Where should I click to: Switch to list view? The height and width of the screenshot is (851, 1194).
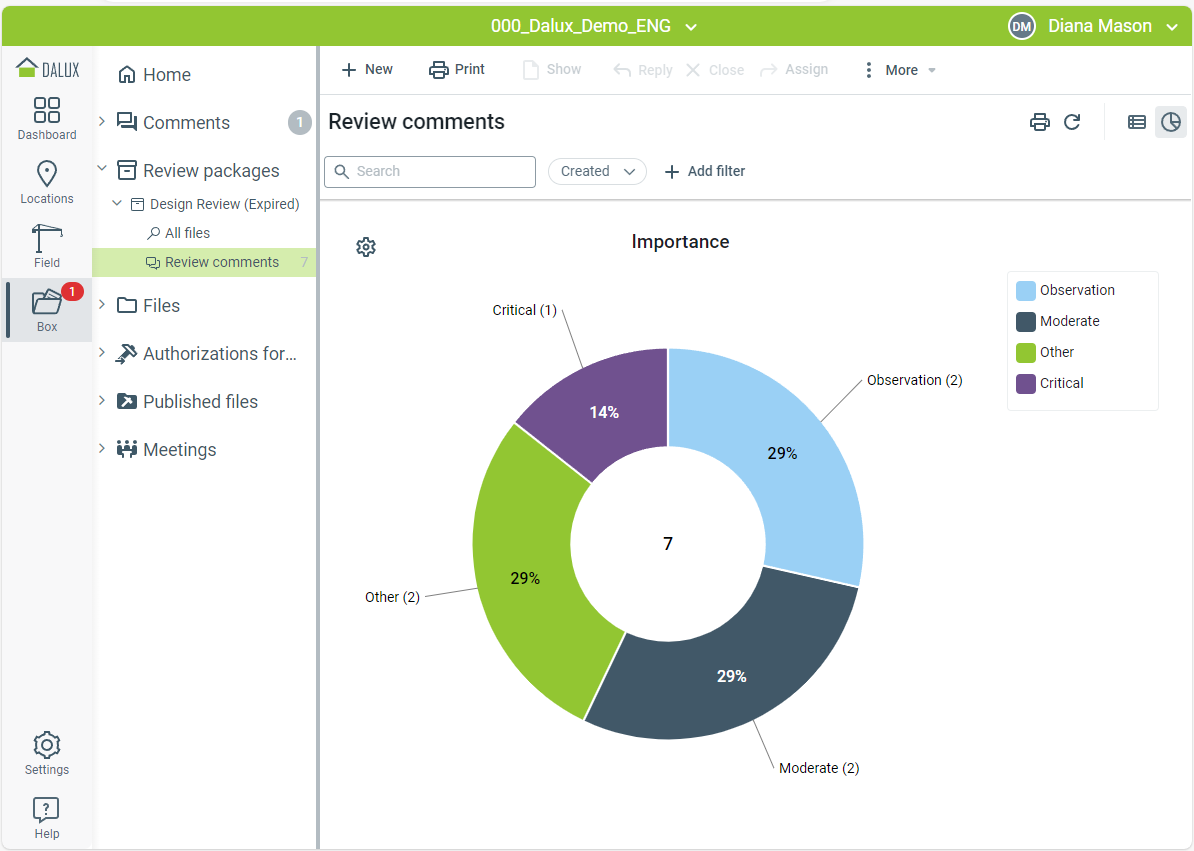[1137, 122]
